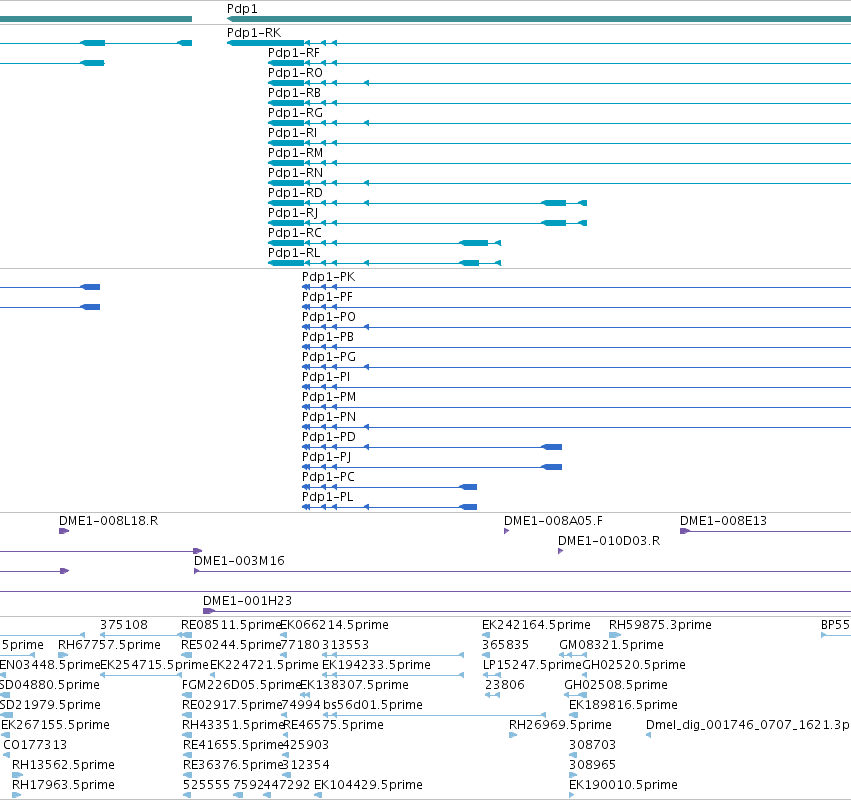The width and height of the screenshot is (851, 800).
Task: Click the EK267155.5prime EST label
Action: (x=55, y=725)
